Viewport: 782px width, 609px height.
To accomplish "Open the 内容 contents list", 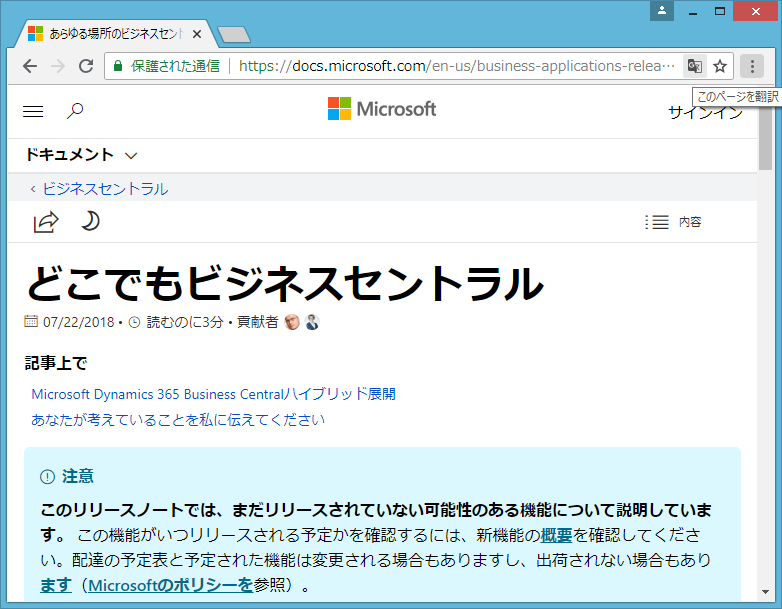I will click(x=673, y=222).
